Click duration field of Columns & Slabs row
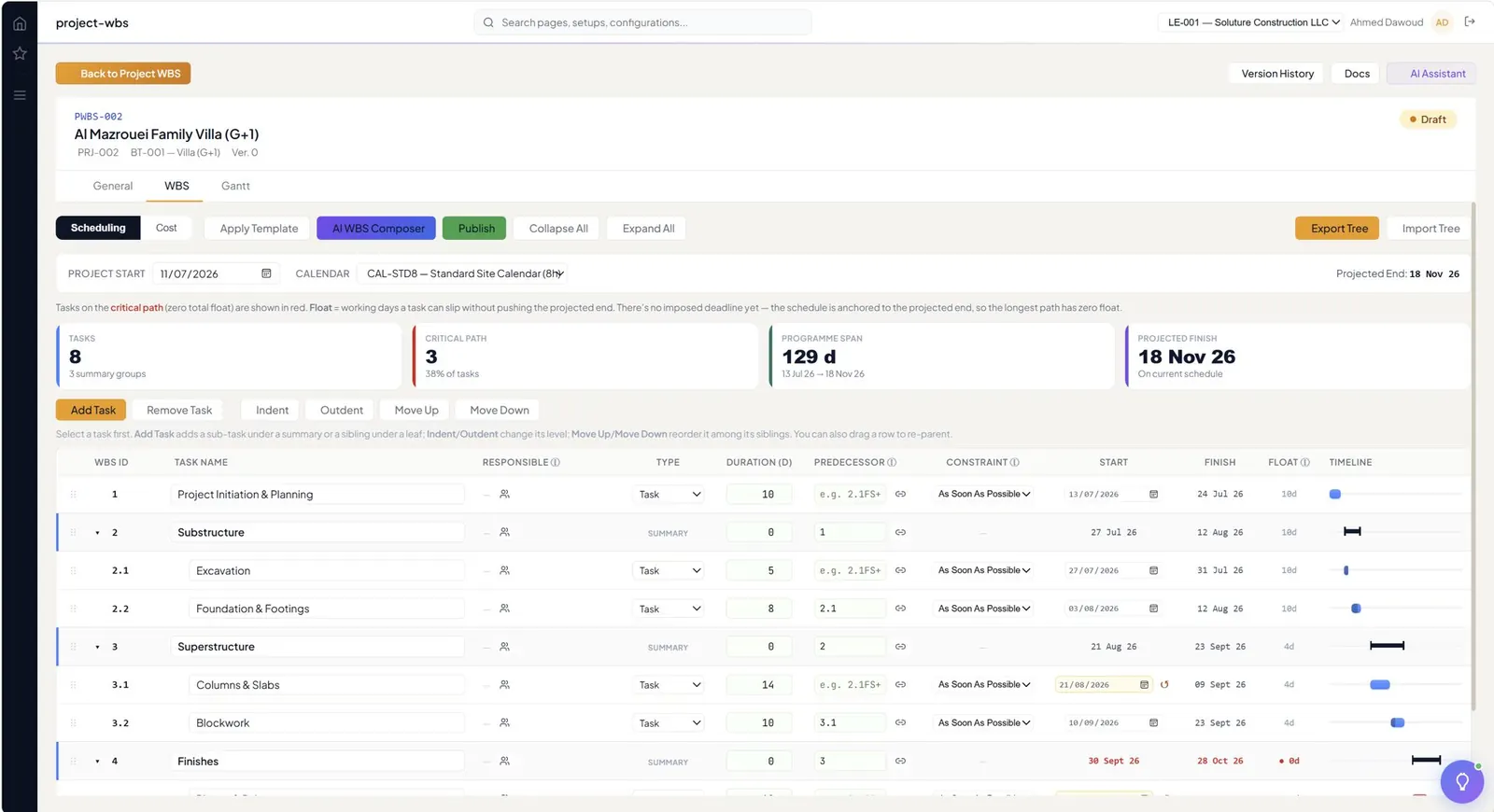This screenshot has height=812, width=1494. pyautogui.click(x=759, y=685)
